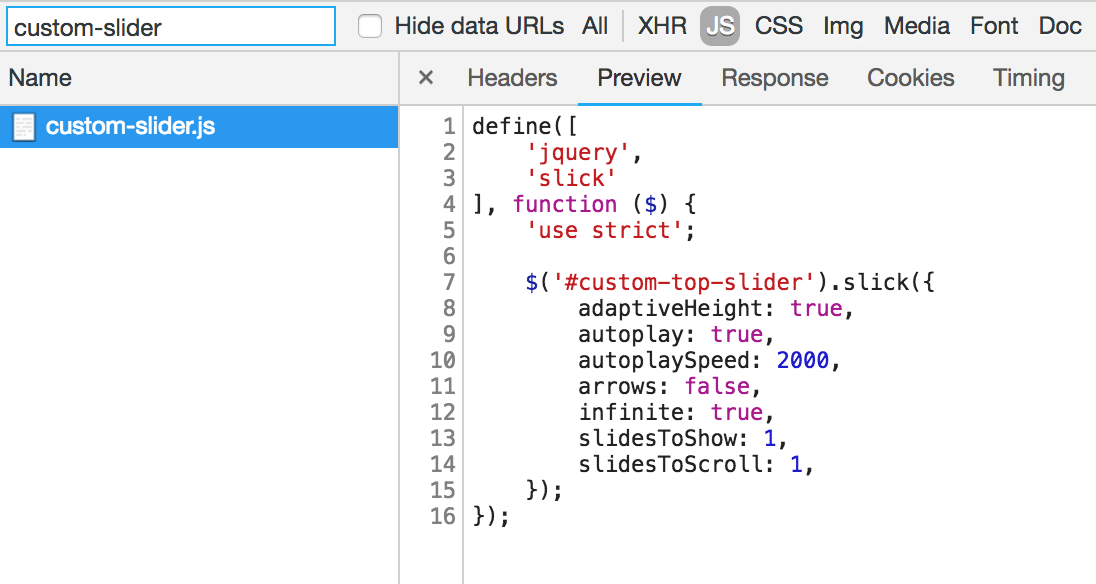Image resolution: width=1096 pixels, height=584 pixels.
Task: Click 'slick' dependency string in preview
Action: click(571, 178)
